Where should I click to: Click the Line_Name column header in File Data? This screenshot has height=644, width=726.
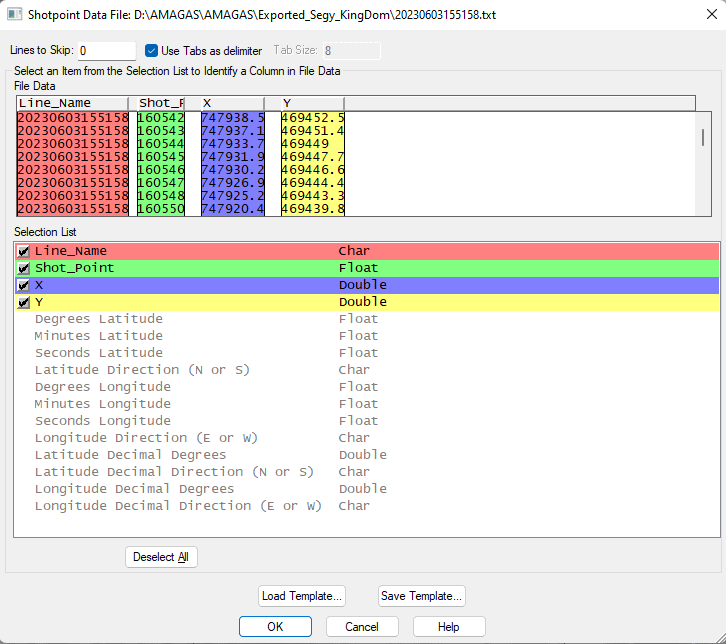click(72, 103)
